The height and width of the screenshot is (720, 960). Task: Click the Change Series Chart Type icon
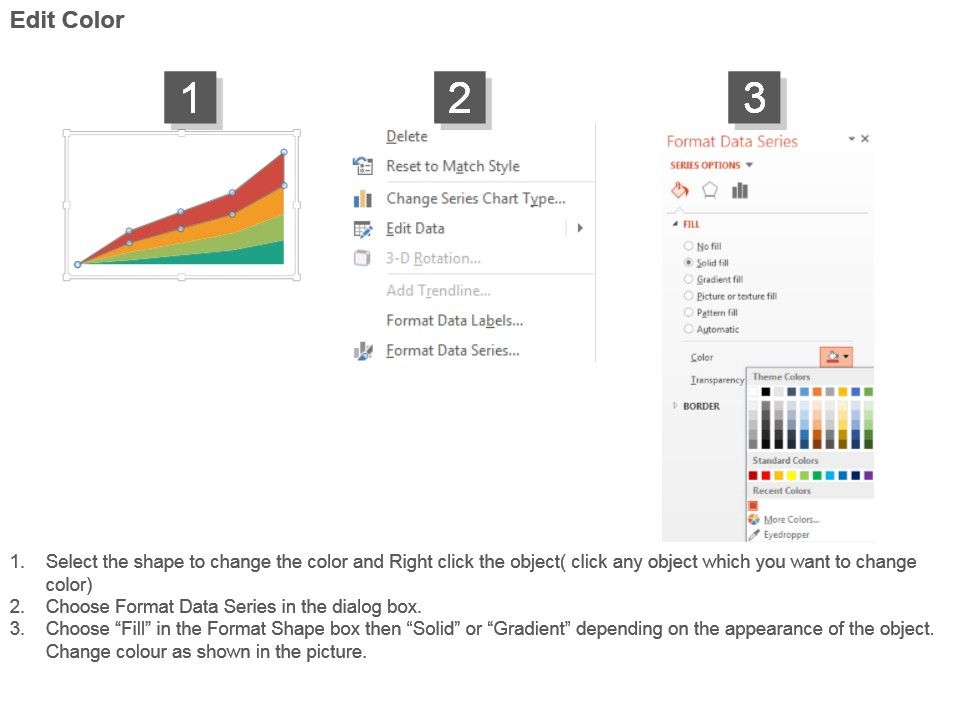point(362,199)
